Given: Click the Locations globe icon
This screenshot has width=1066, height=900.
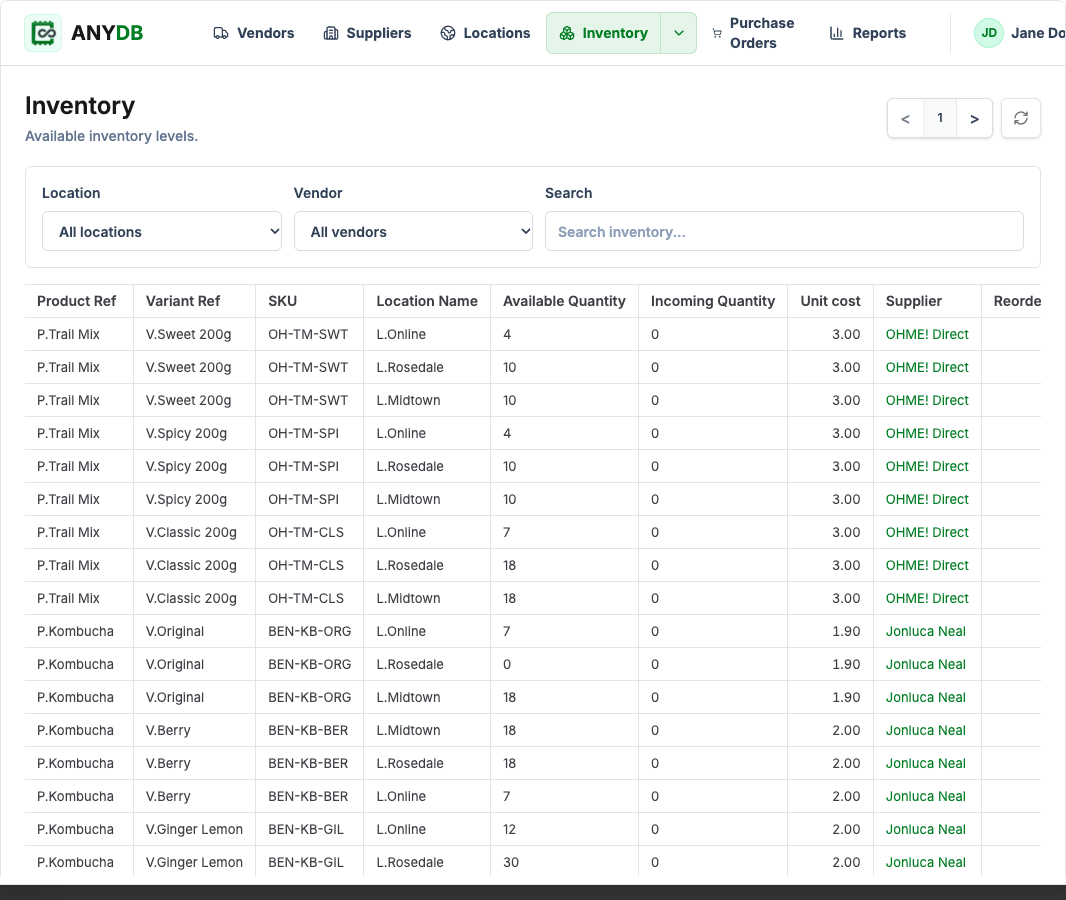Looking at the screenshot, I should tap(447, 33).
